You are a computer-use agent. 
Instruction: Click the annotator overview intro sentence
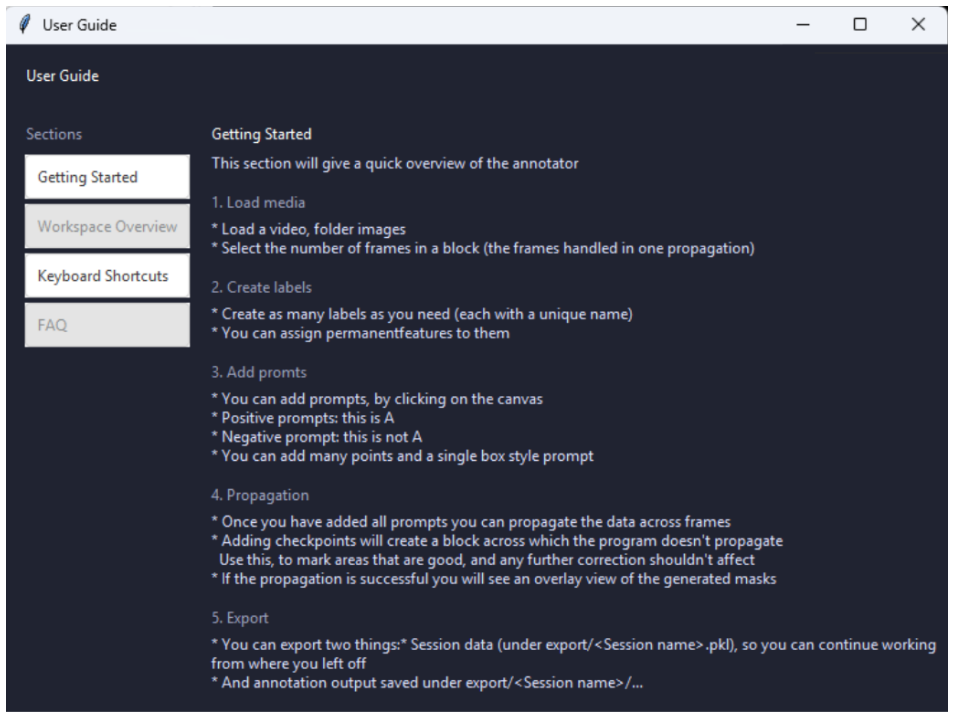click(395, 164)
